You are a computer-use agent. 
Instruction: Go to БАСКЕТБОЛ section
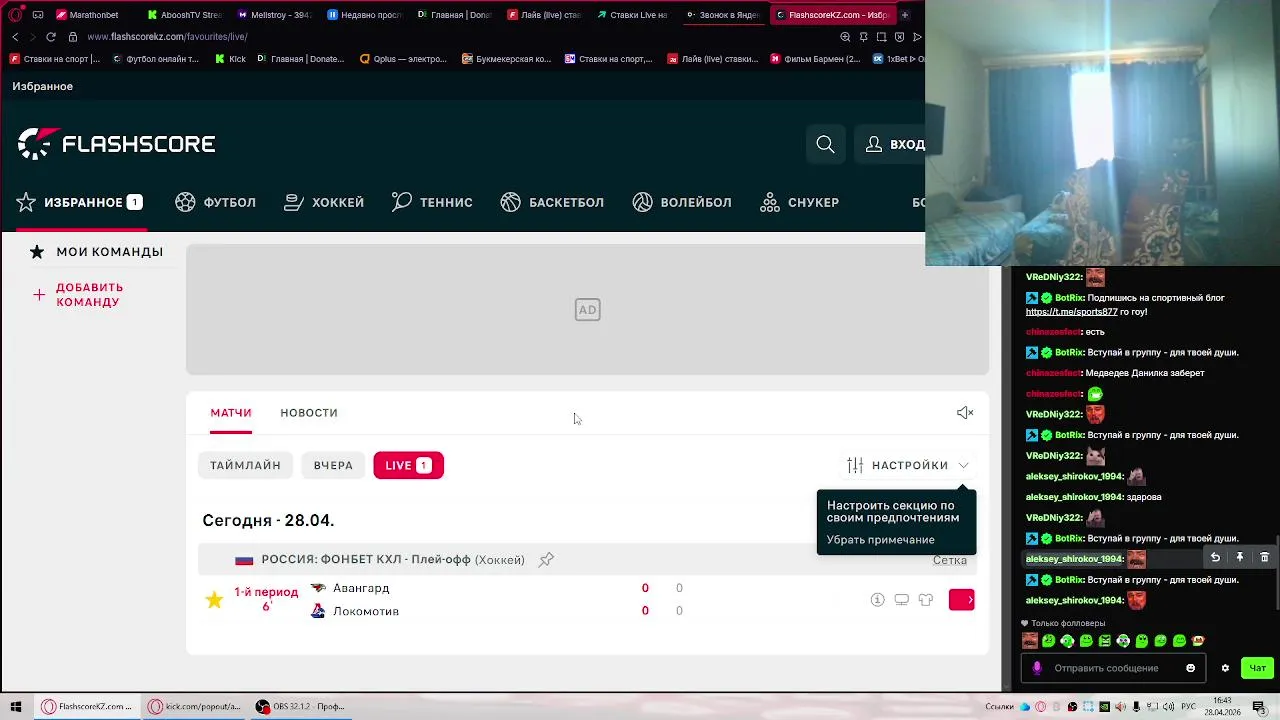552,202
